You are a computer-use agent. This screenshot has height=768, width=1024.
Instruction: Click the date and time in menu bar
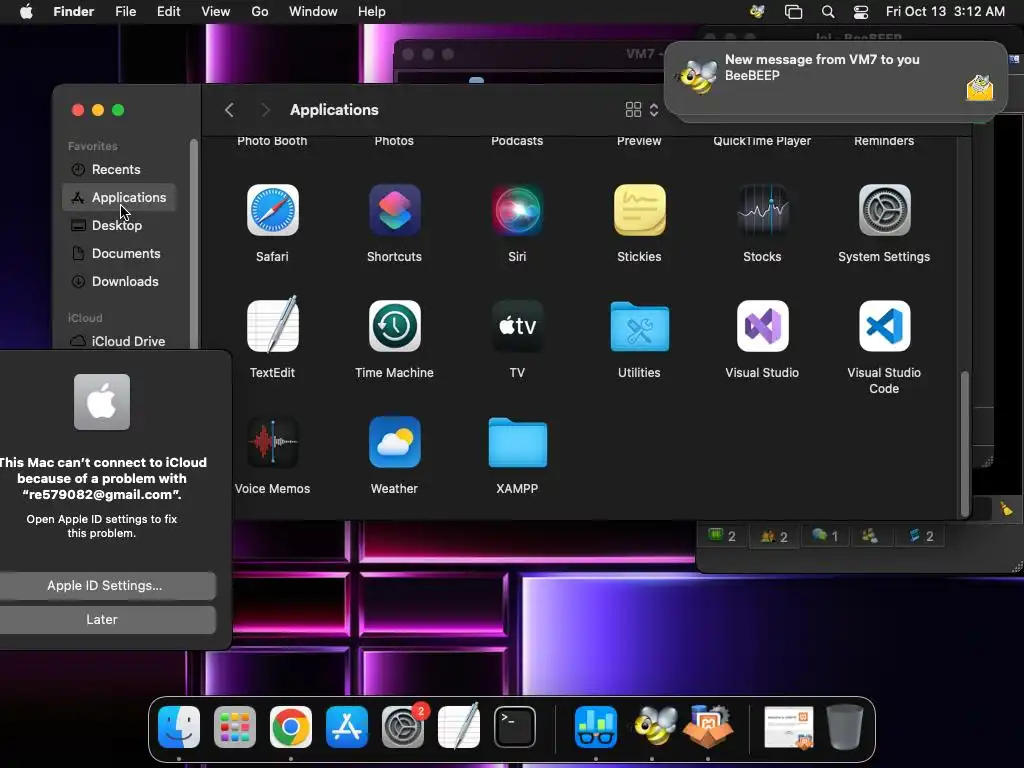[x=945, y=12]
